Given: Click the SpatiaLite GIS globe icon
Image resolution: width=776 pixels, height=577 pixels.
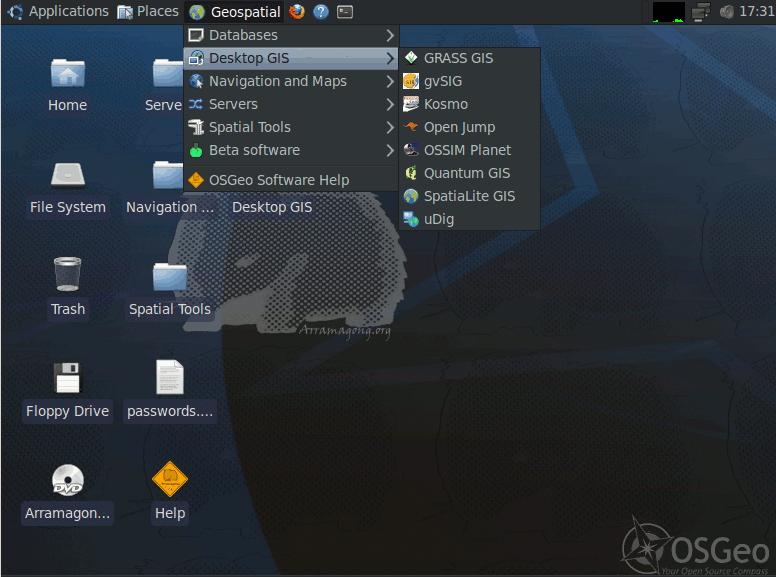Looking at the screenshot, I should pyautogui.click(x=411, y=196).
